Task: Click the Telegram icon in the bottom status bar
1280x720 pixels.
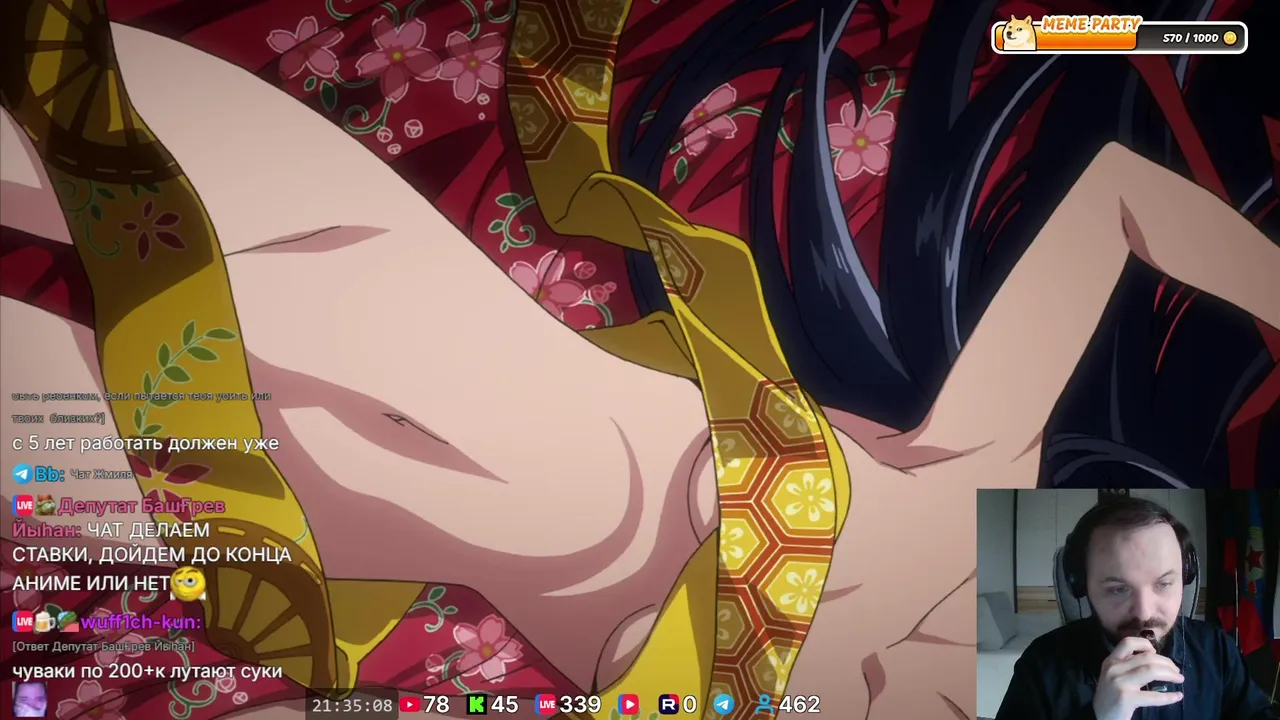Action: pyautogui.click(x=723, y=705)
